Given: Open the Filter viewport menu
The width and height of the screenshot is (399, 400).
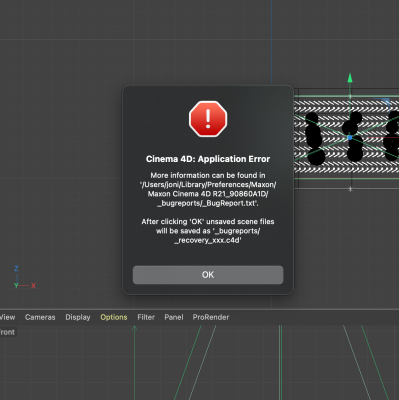Looking at the screenshot, I should click(146, 317).
